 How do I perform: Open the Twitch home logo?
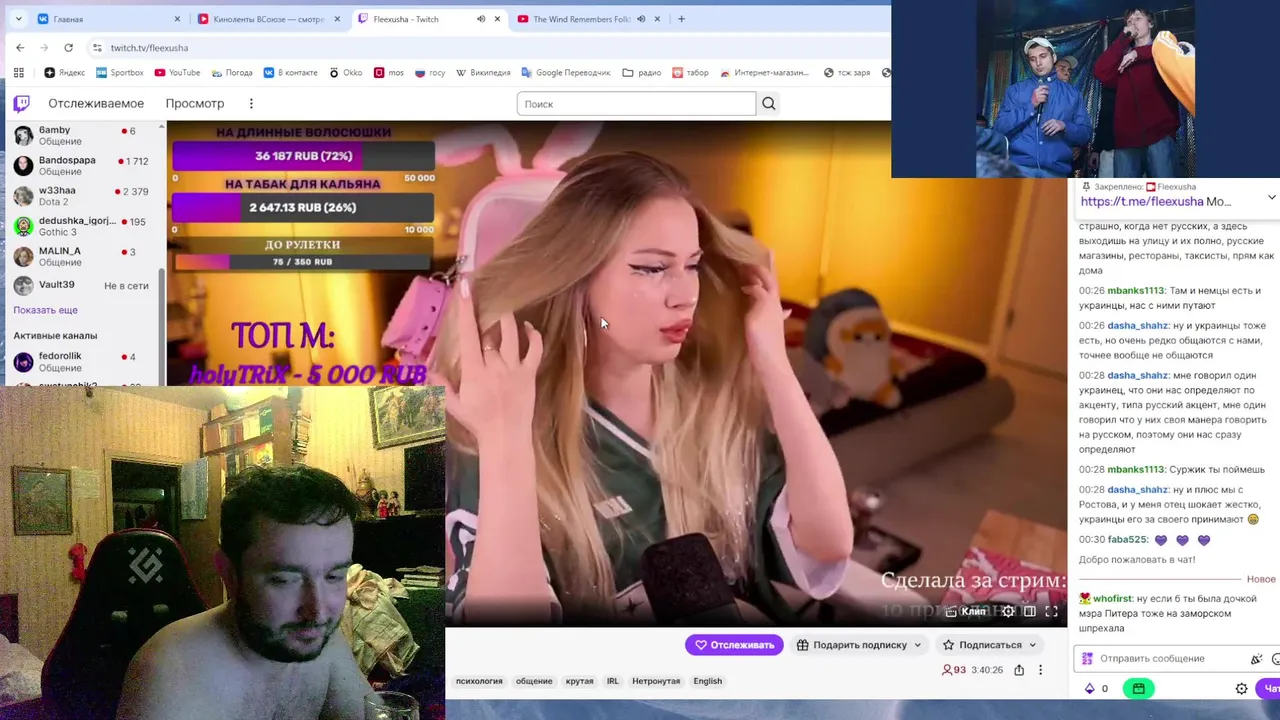coord(21,103)
